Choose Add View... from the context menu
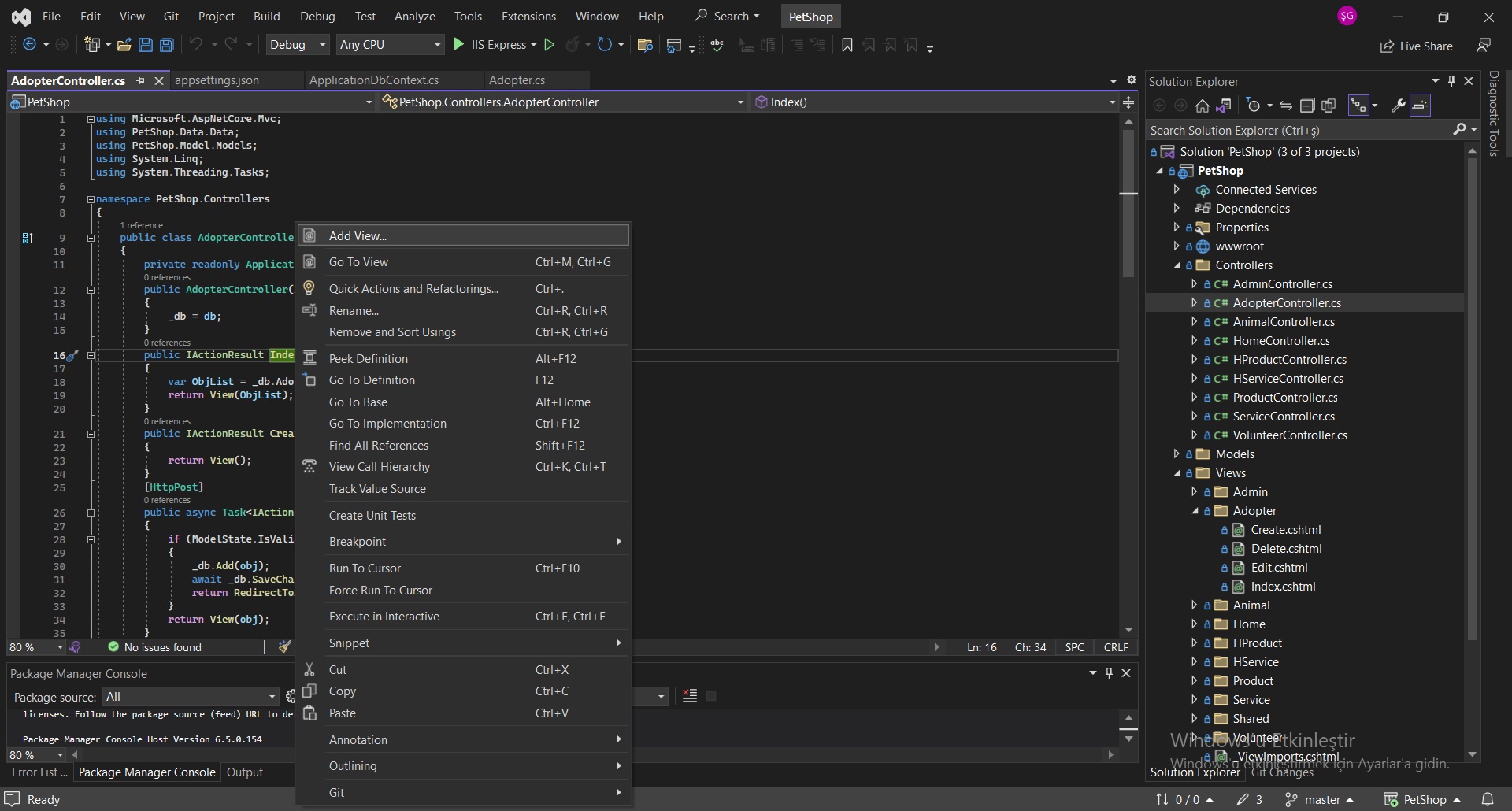Screen dimensions: 1512x811 pos(464,235)
